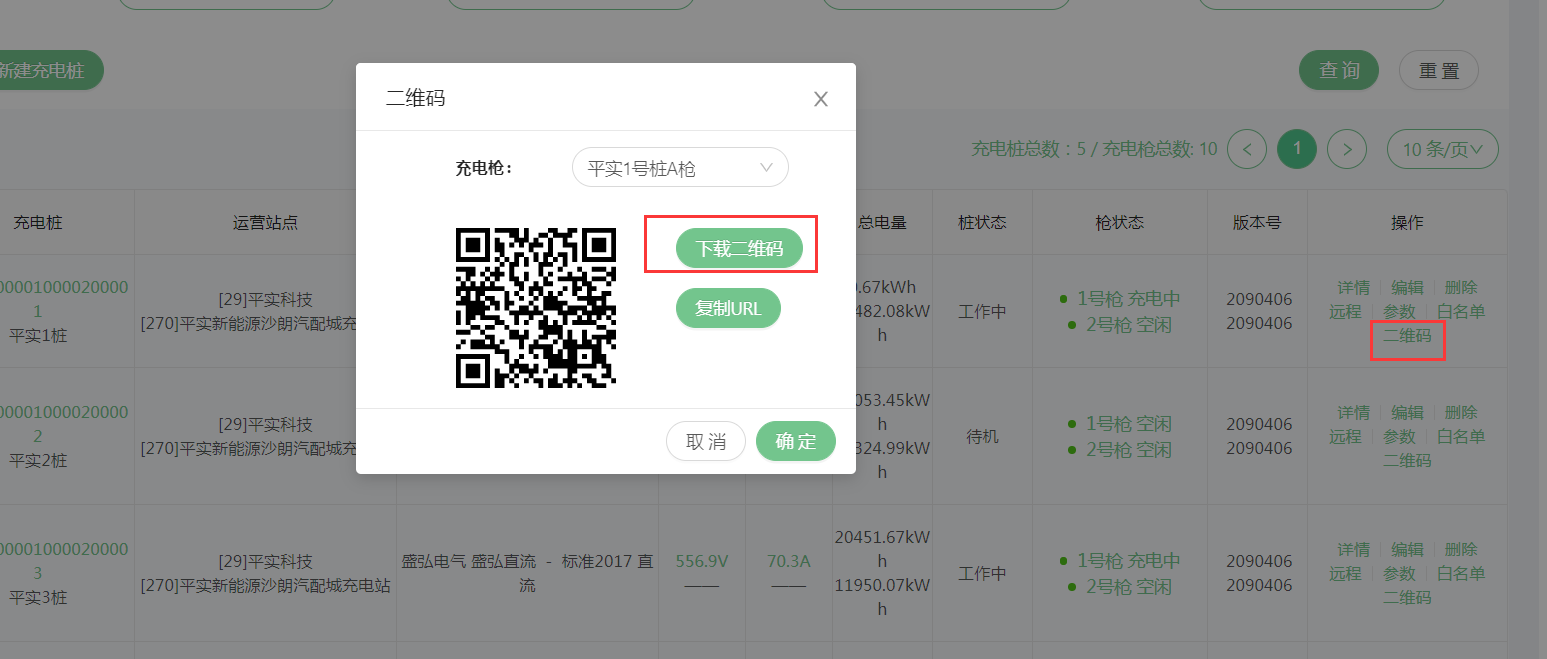Click the 桩状态 column header
Viewport: 1547px width, 659px height.
(x=982, y=222)
